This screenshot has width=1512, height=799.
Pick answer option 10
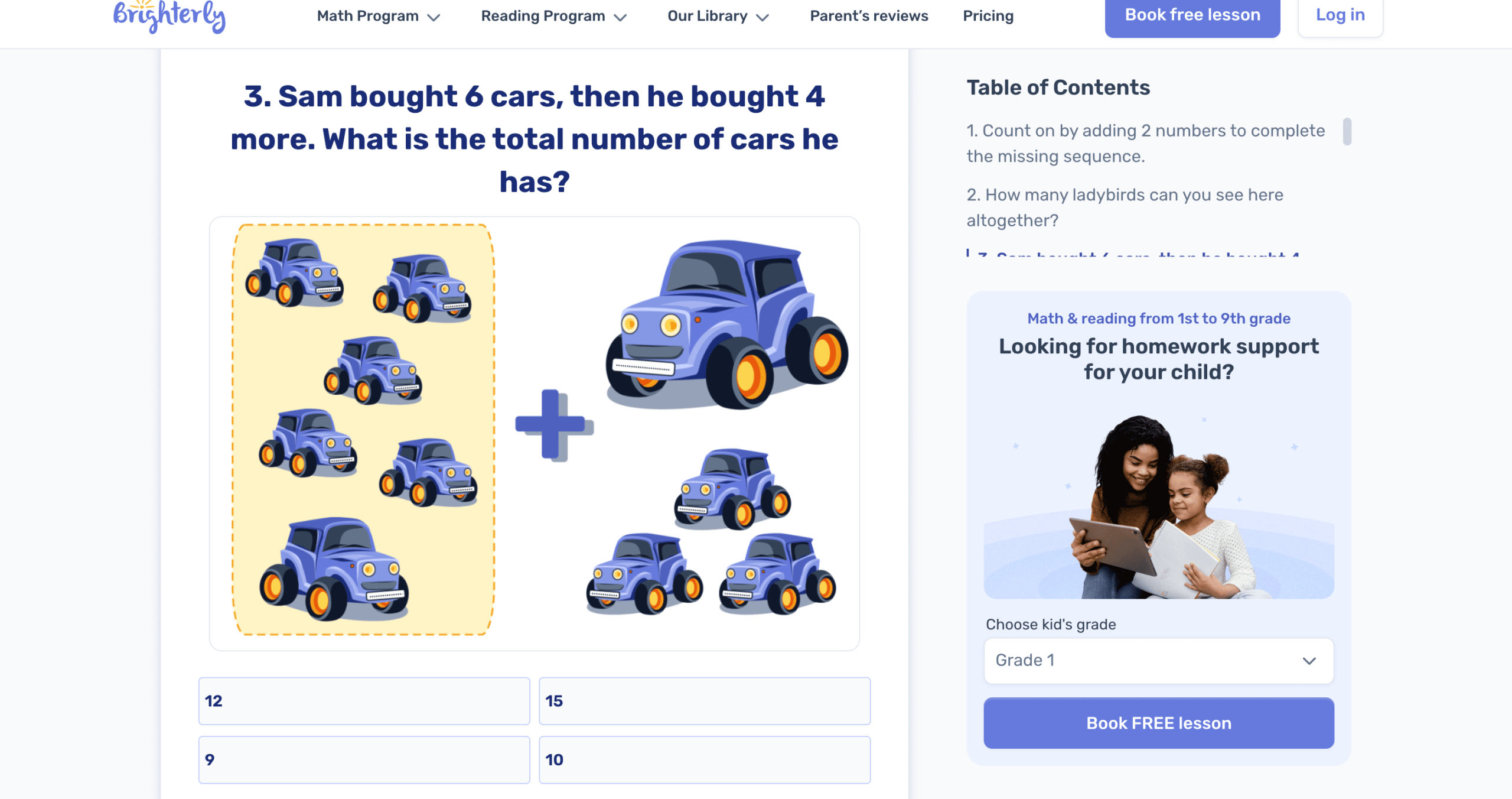704,760
